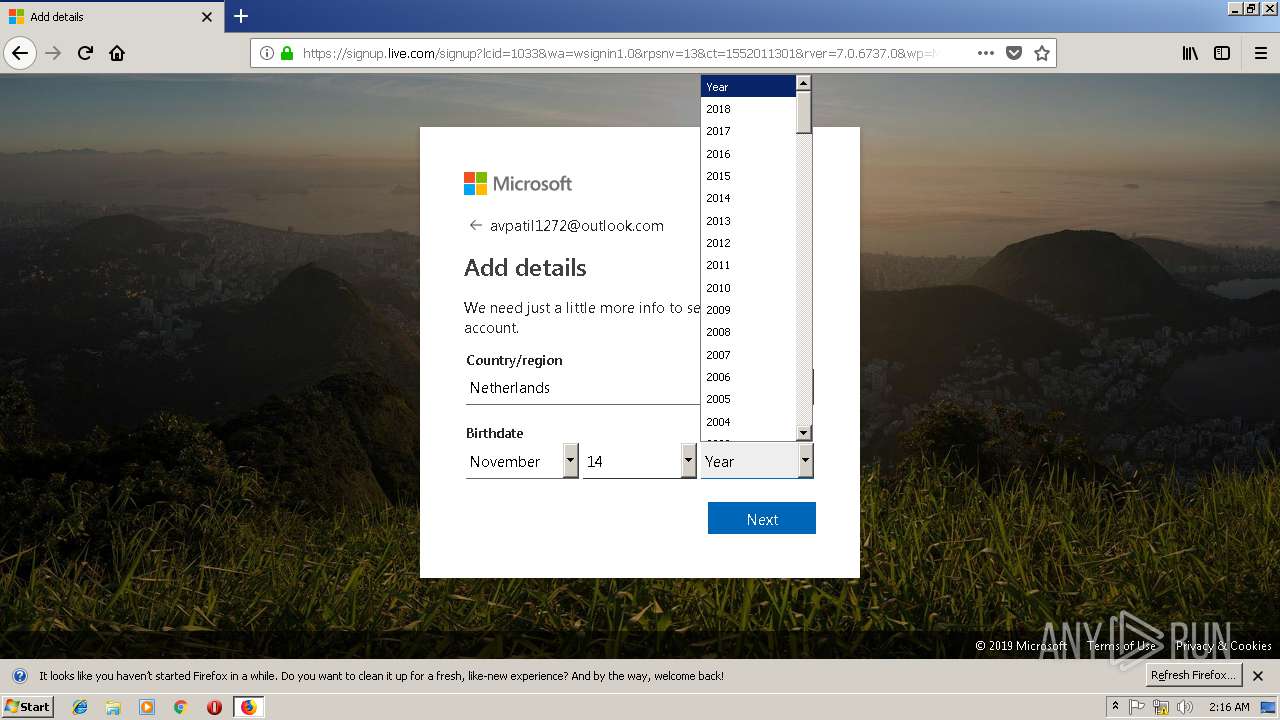The image size is (1280, 720).
Task: Show sidebars icon
Action: [x=1222, y=53]
